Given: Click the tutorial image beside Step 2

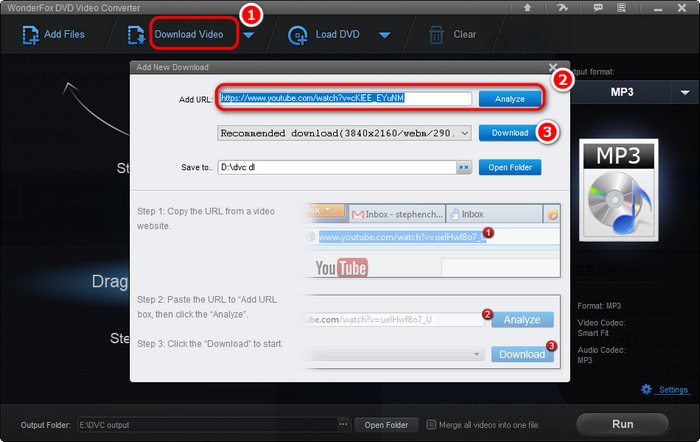Looking at the screenshot, I should [431, 331].
